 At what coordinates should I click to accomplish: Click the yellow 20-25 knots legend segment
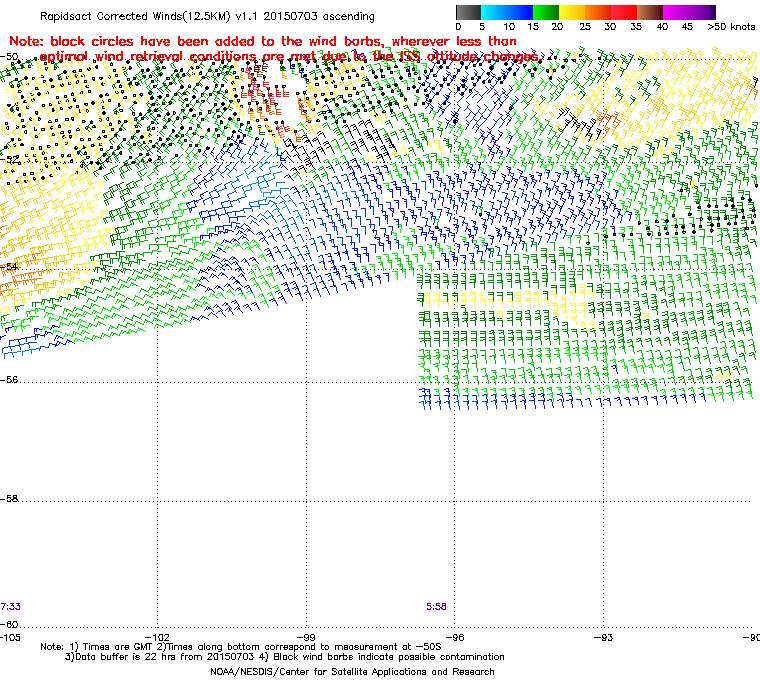click(x=572, y=12)
